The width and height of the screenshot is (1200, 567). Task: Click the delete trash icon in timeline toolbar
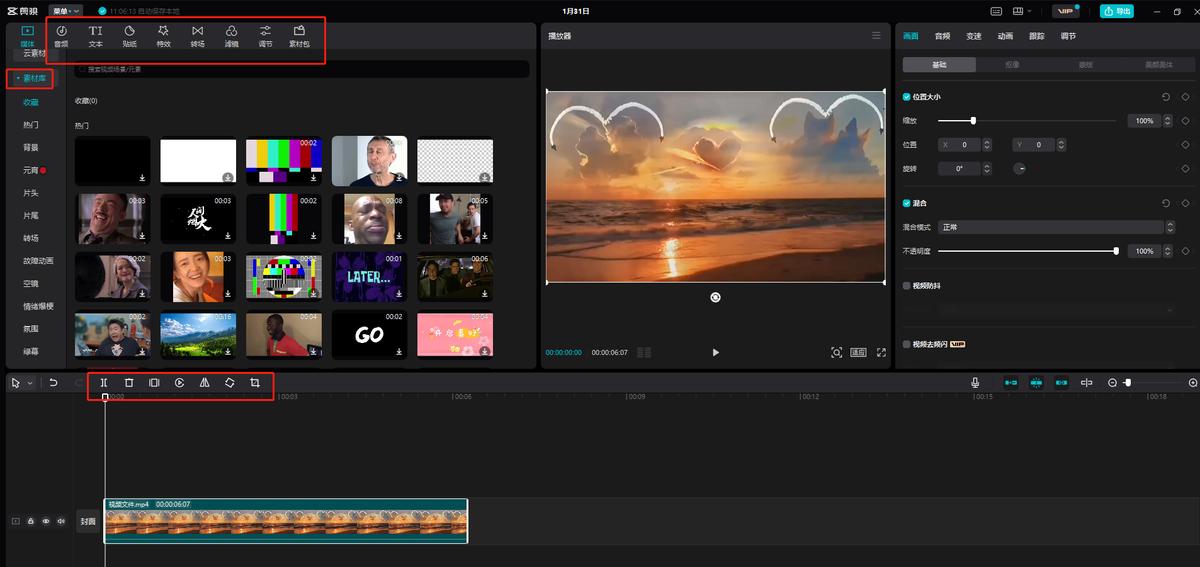[x=129, y=383]
